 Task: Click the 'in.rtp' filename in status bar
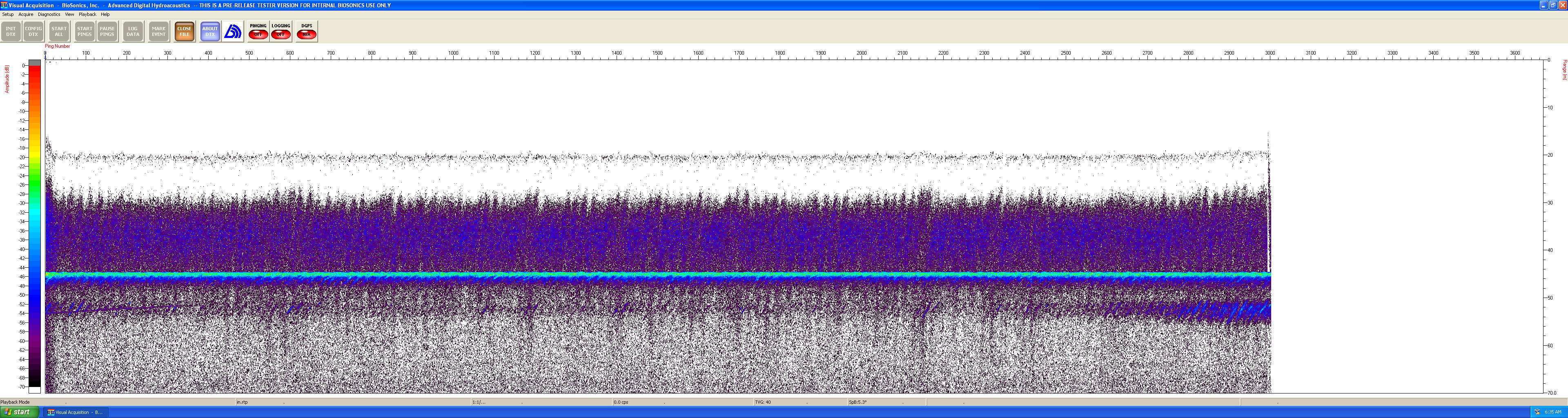242,402
